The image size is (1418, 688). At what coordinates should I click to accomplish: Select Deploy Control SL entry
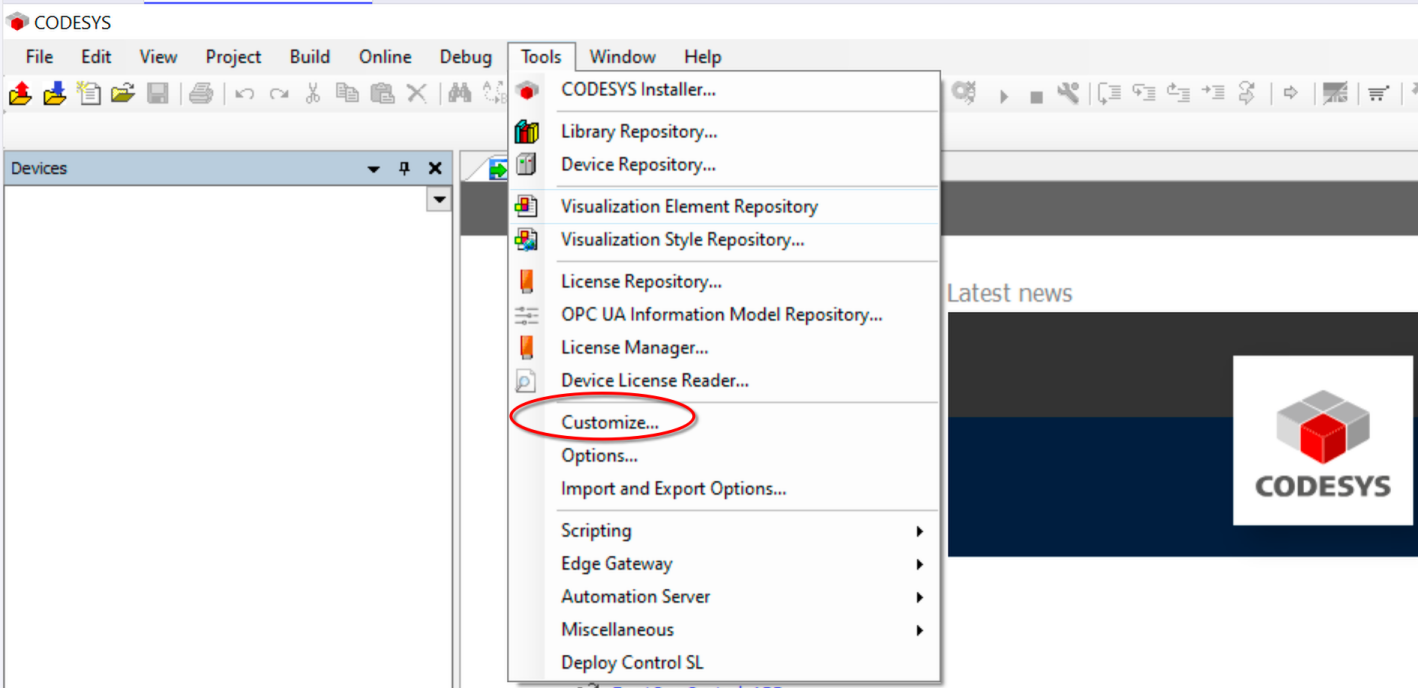(x=725, y=663)
